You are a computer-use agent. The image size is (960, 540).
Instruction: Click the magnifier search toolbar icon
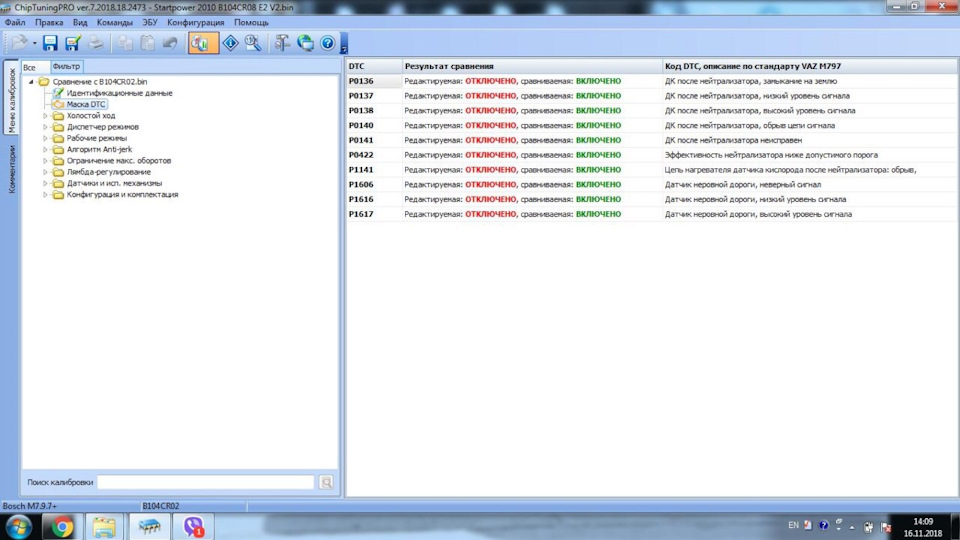coord(253,43)
